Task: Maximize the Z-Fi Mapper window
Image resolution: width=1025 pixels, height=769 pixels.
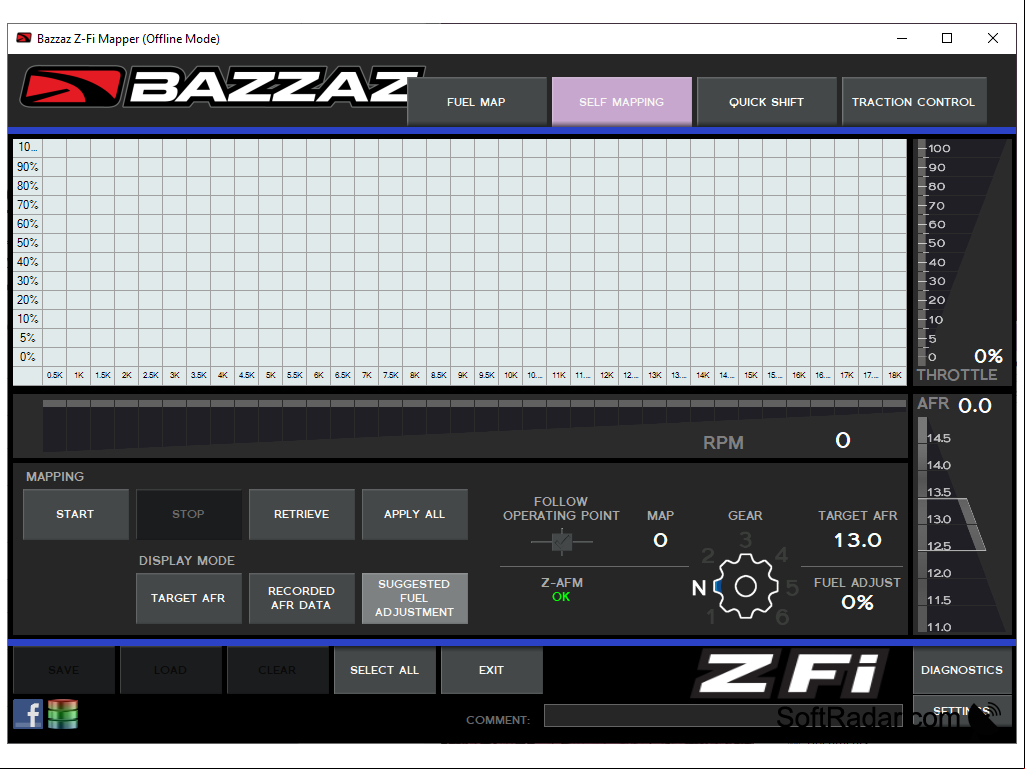Action: tap(947, 38)
